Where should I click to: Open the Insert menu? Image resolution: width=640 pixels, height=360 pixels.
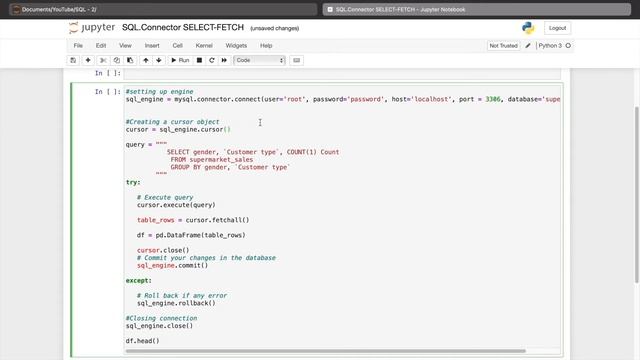tap(152, 46)
